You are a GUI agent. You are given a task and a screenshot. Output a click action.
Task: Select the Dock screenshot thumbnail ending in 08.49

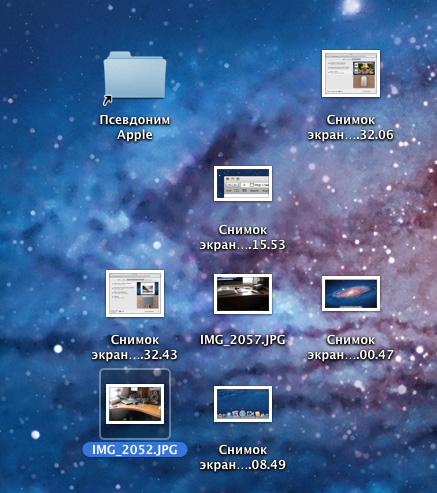(243, 404)
